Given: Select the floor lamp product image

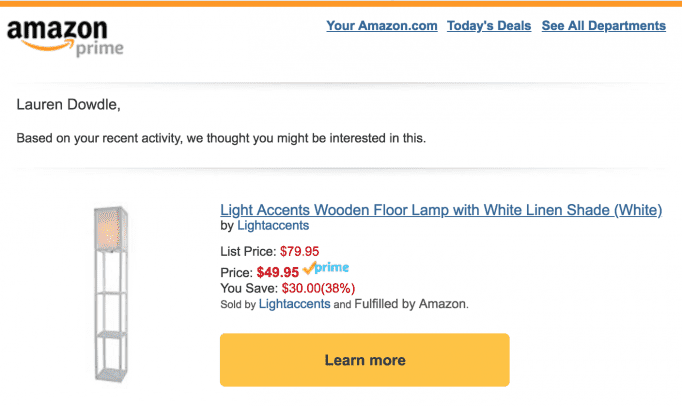Looking at the screenshot, I should 111,294.
